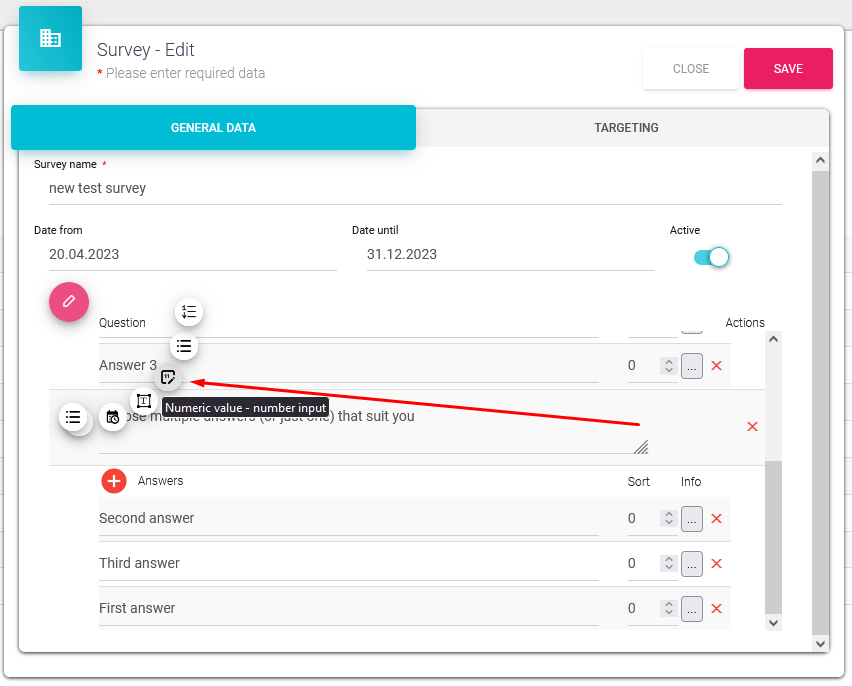
Task: Adjust sort stepper for Second answer
Action: [x=668, y=518]
